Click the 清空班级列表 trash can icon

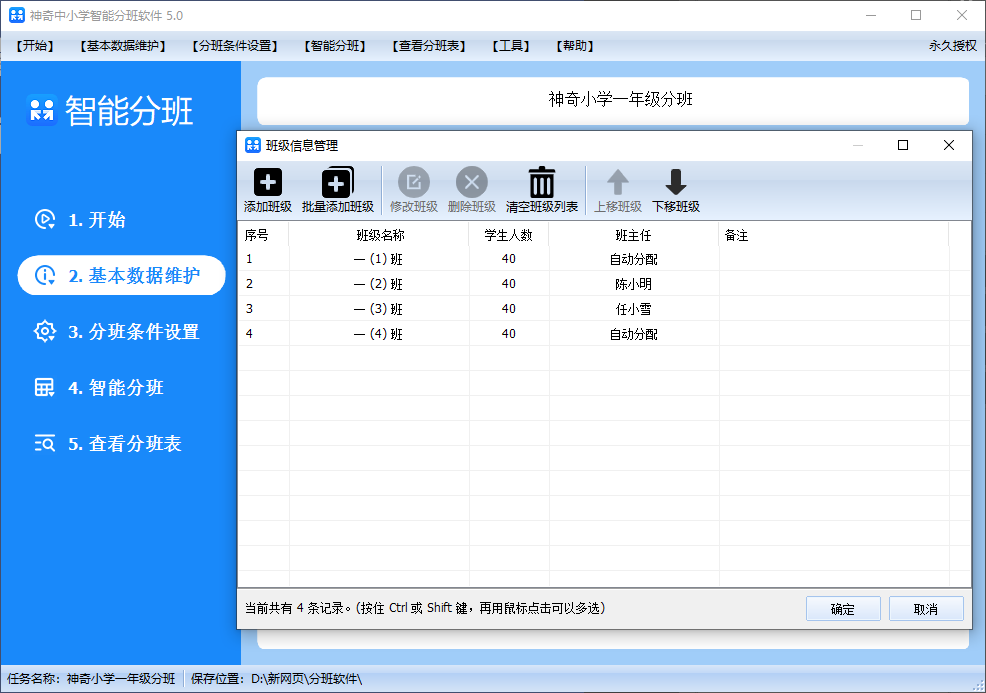[542, 183]
